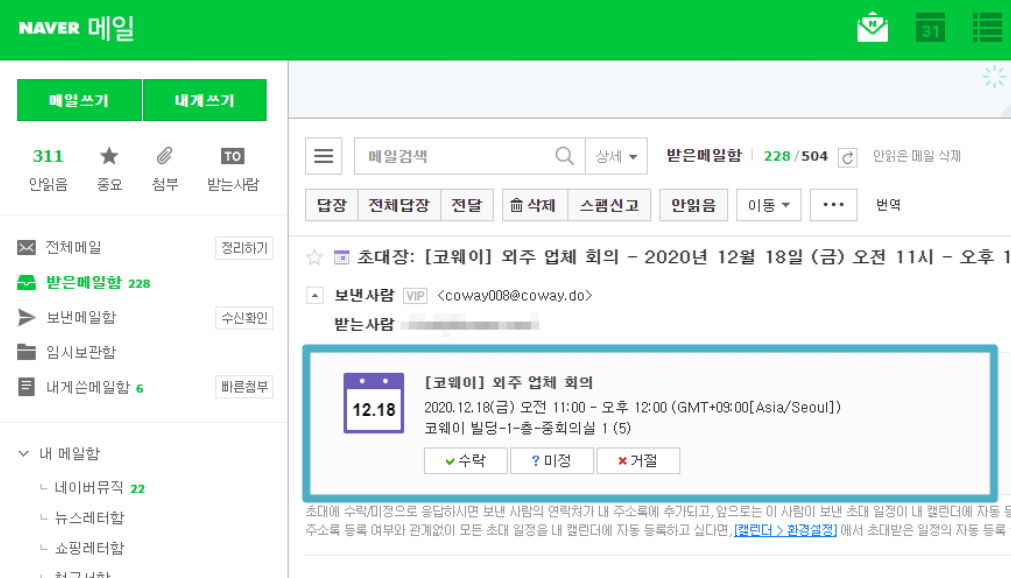Click the 답장 reply button

tap(331, 205)
